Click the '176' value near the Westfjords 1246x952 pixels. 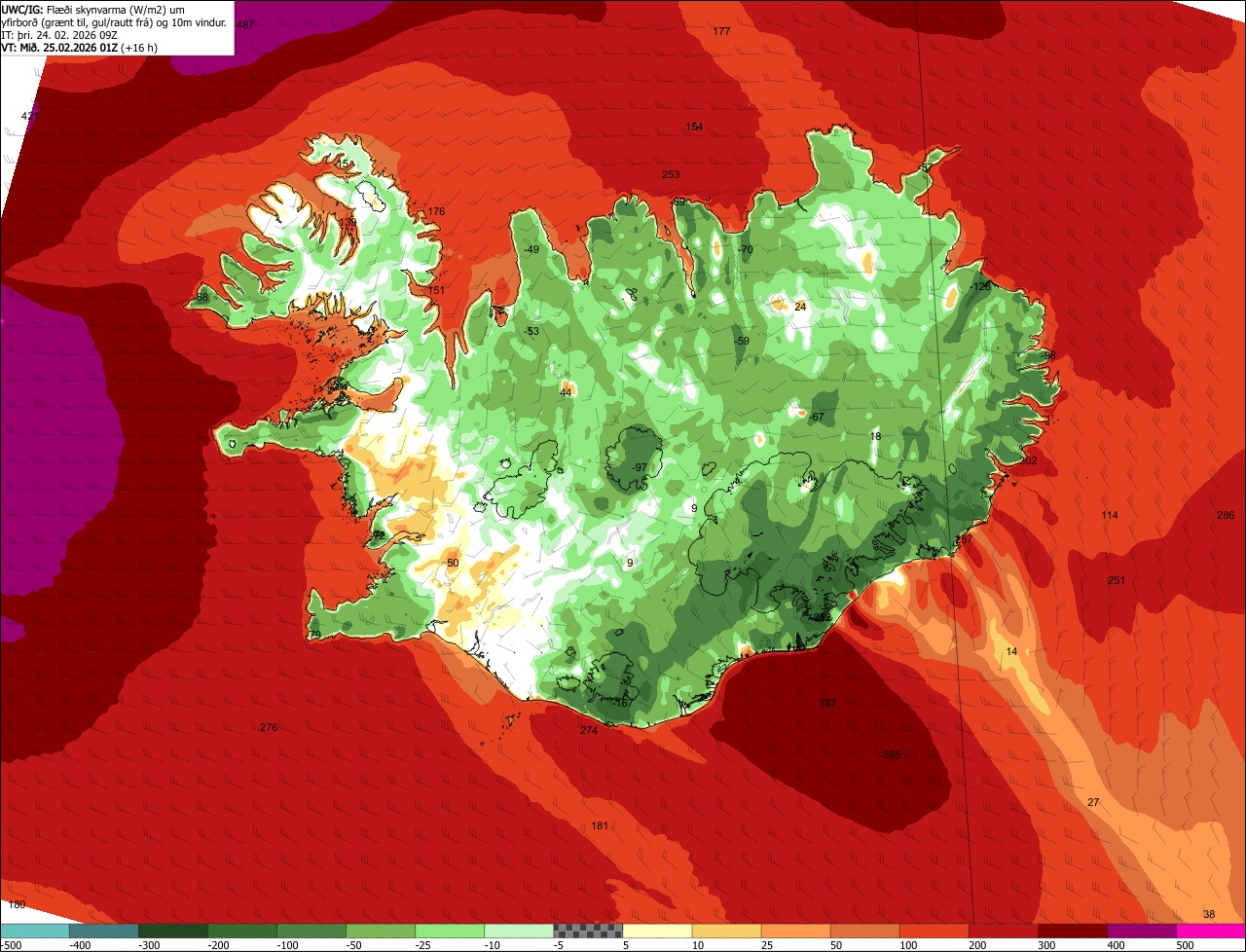pos(436,211)
